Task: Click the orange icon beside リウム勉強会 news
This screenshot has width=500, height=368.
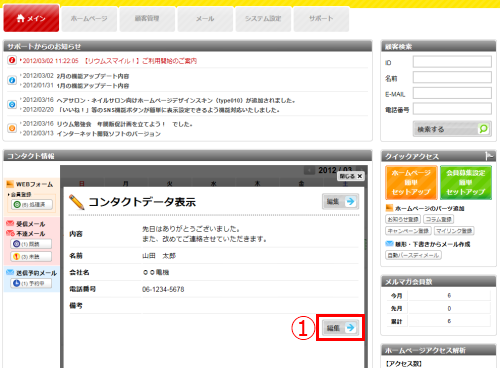Action: [12, 128]
